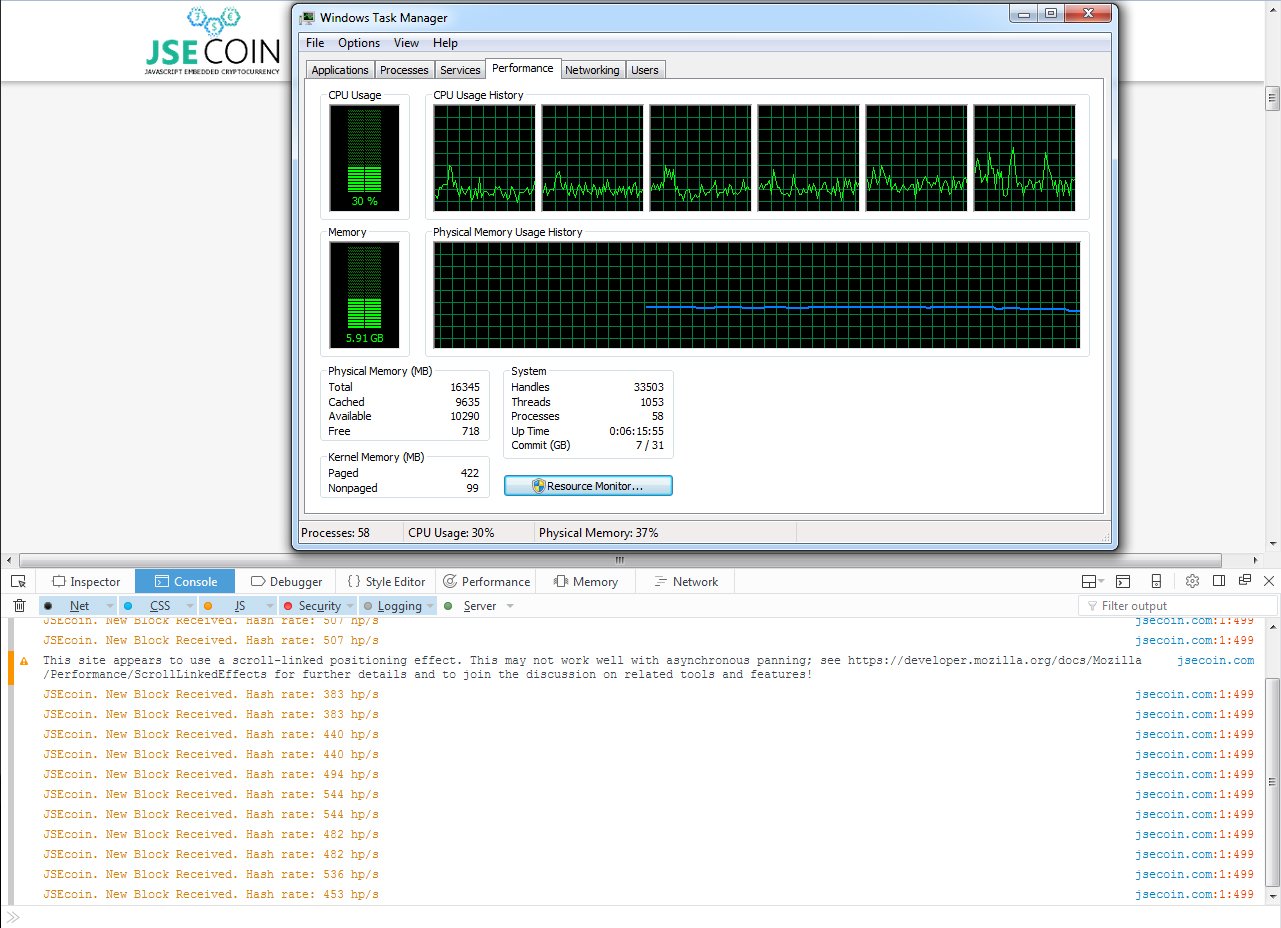This screenshot has width=1281, height=928.
Task: Open the iframe selector icon in devtools toolbar
Action: [x=1092, y=581]
